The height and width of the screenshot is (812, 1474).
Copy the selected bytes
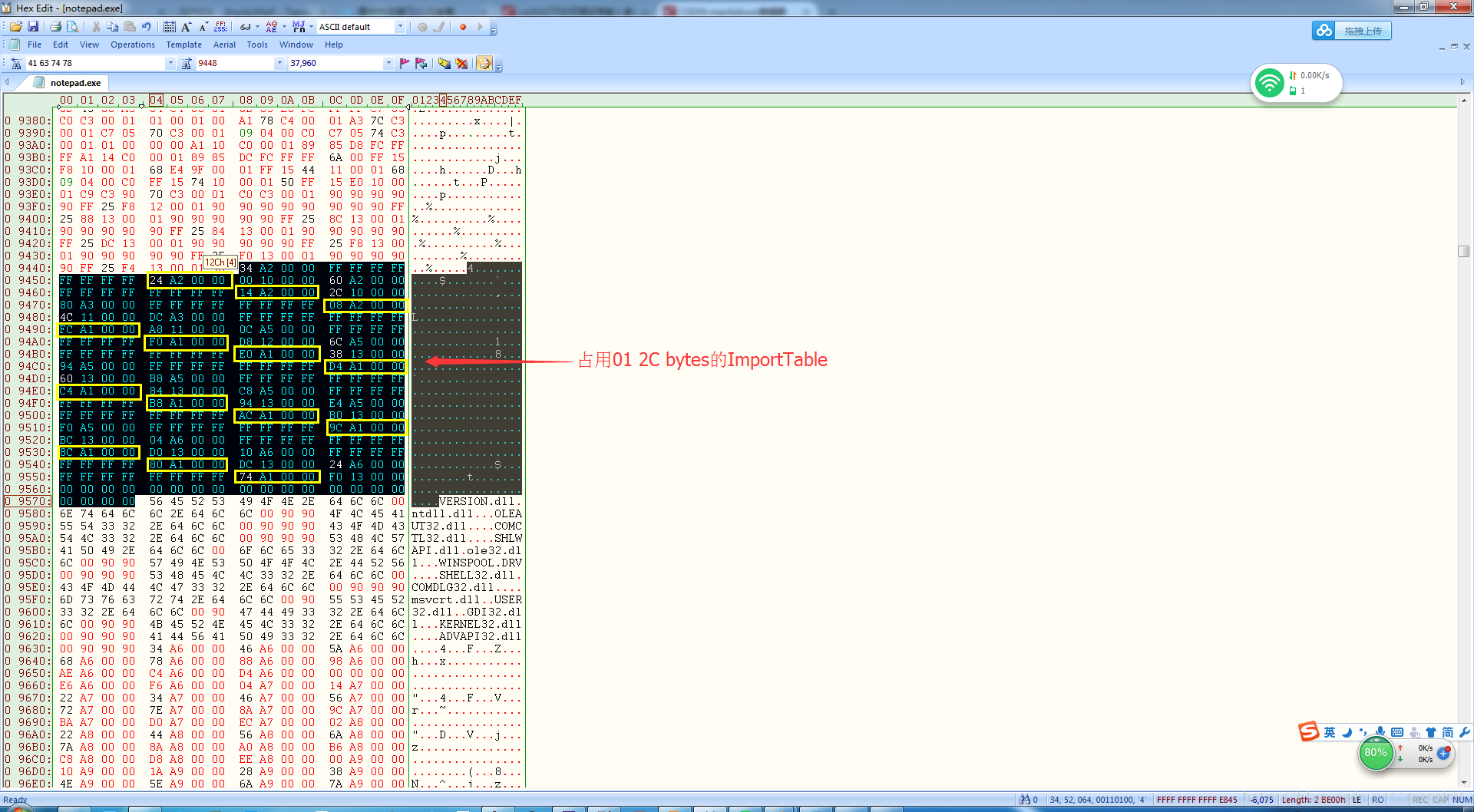tap(113, 27)
